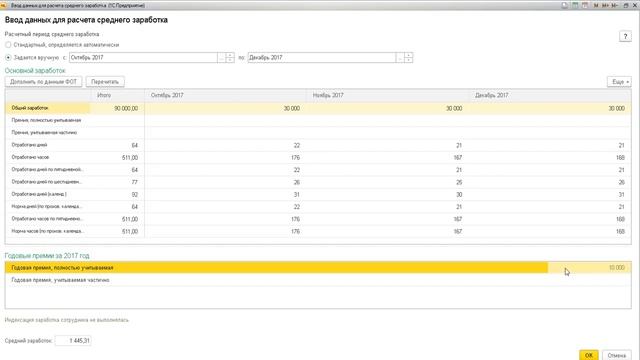640x360 pixels.
Task: Select 'Норма дней (по произв. календ...' row label
Action: coord(47,207)
